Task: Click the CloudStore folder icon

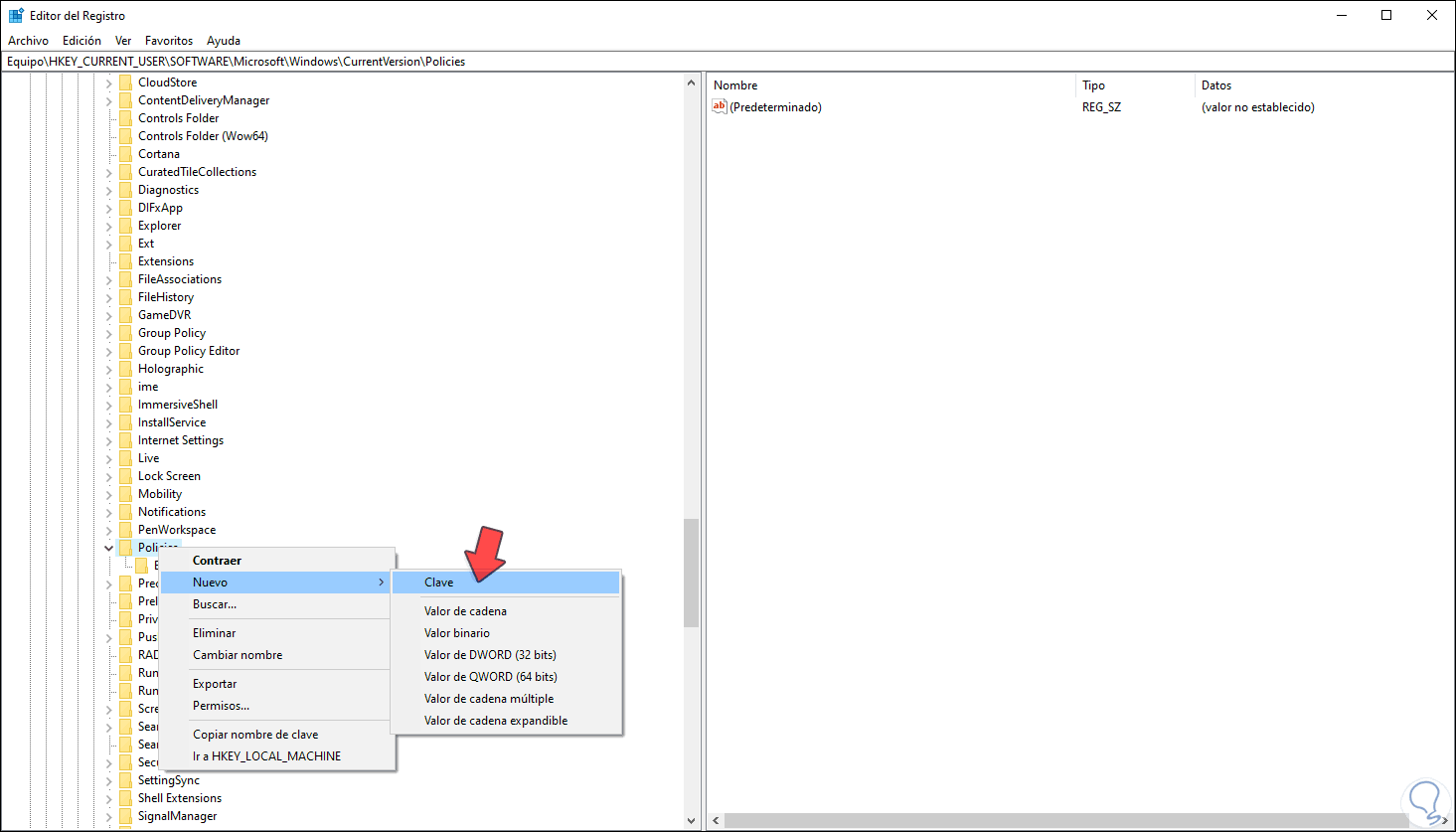Action: (125, 83)
